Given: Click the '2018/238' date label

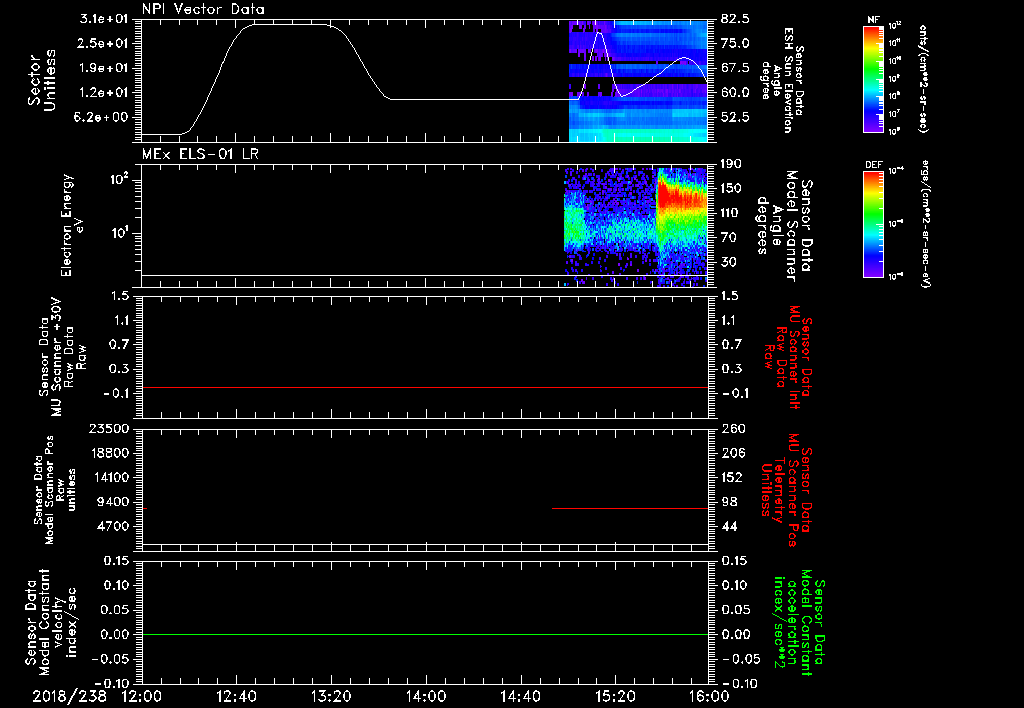Looking at the screenshot, I should pos(70,697).
